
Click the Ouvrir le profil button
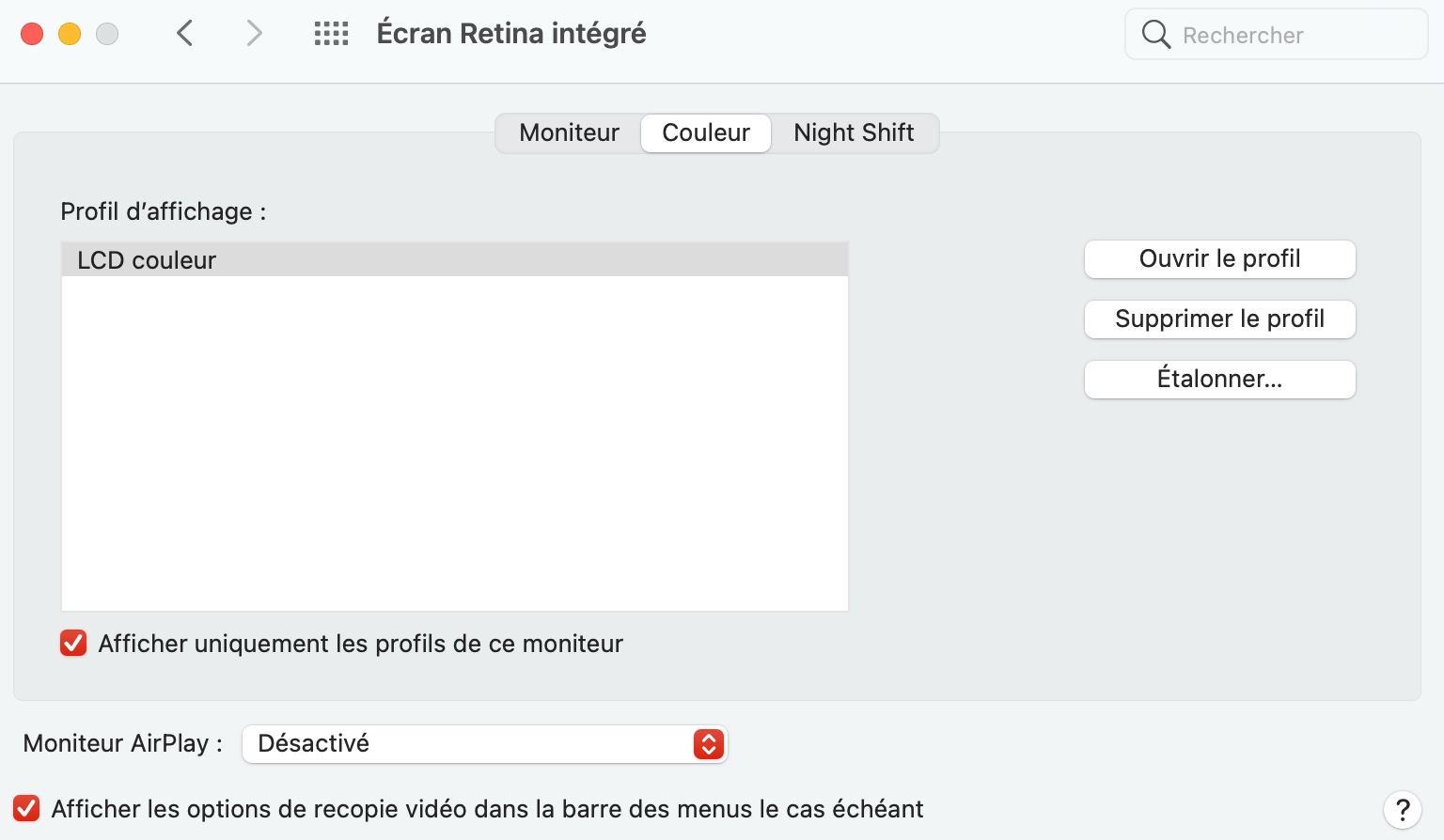point(1219,259)
